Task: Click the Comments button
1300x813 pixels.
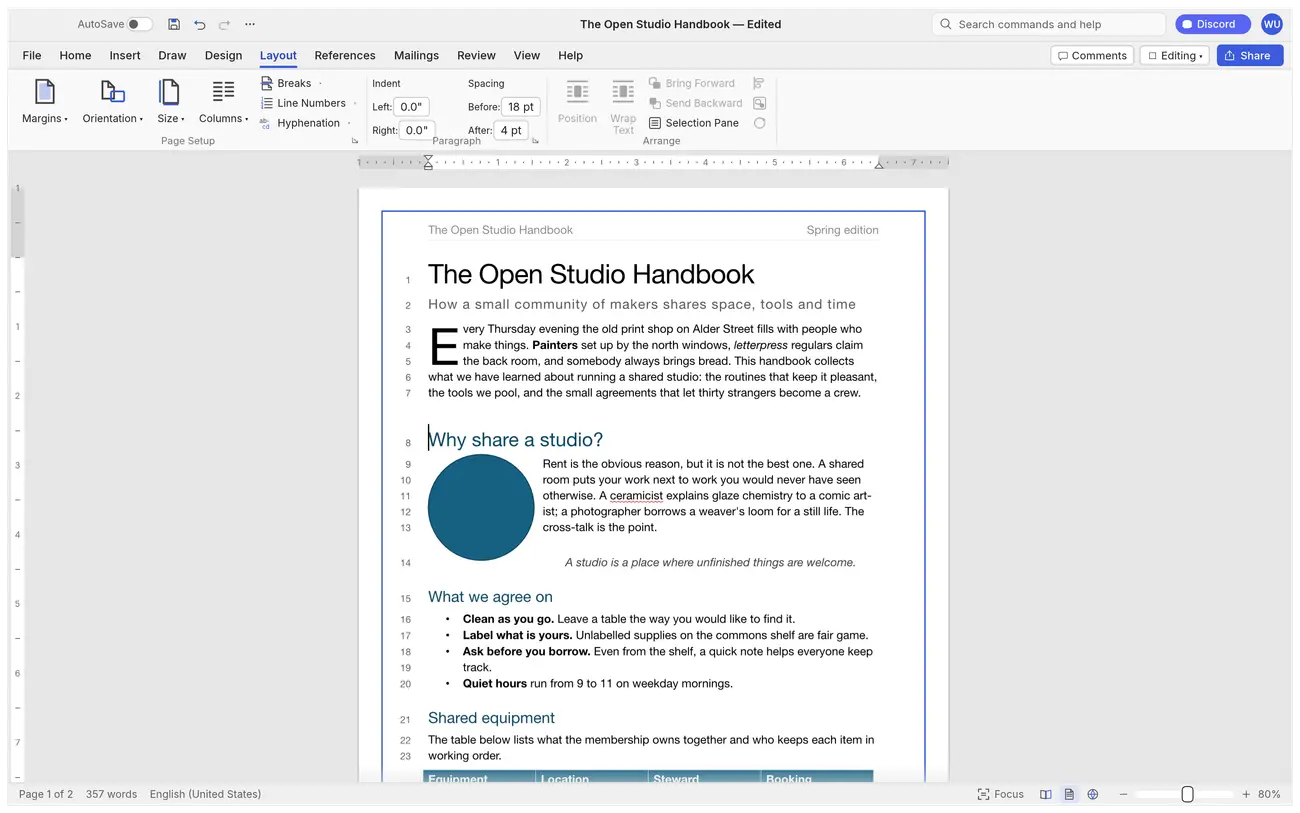Action: pos(1092,56)
